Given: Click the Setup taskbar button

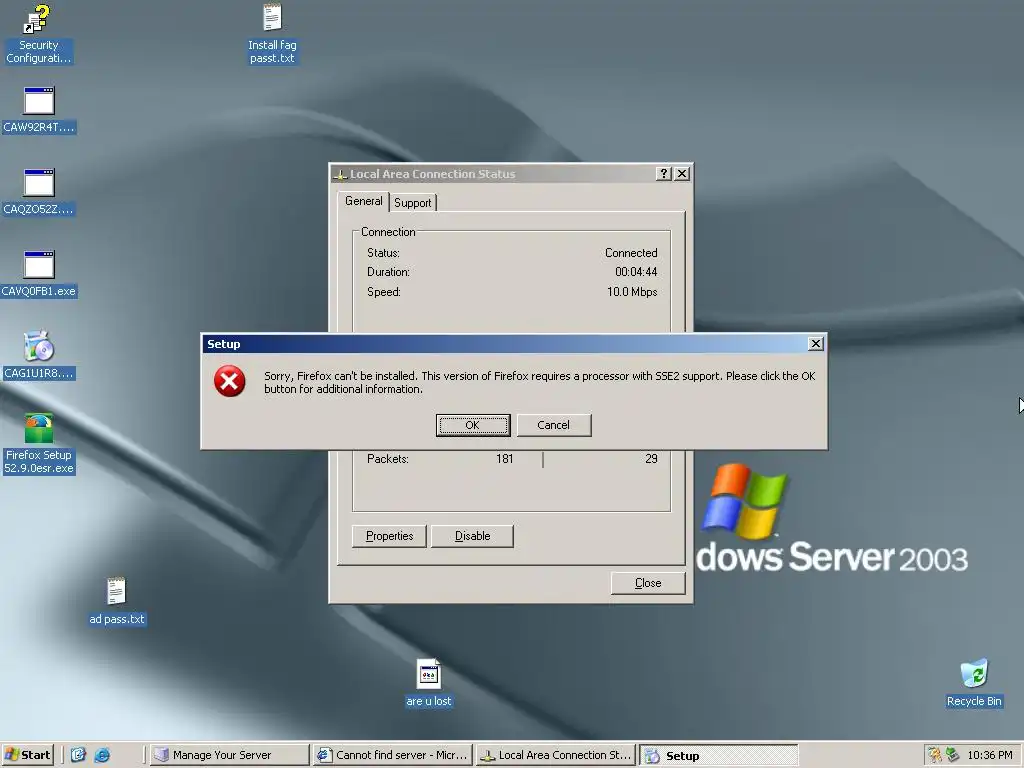Looking at the screenshot, I should (x=719, y=755).
